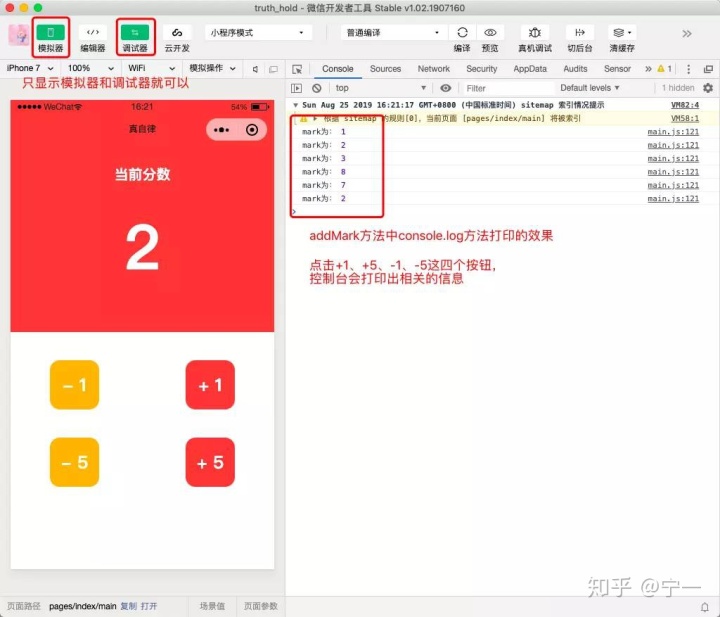Open cloud development (云开发)
The image size is (720, 617).
coord(177,33)
